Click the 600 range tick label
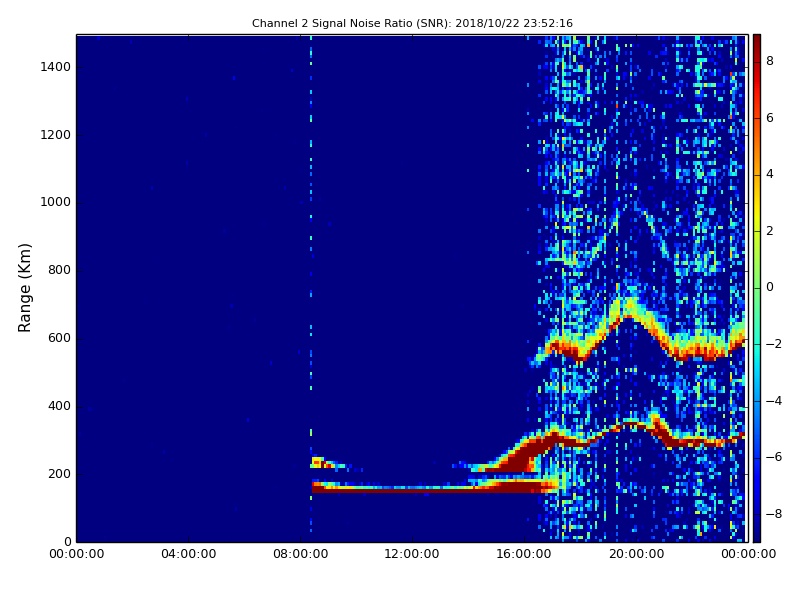800x600 pixels. pyautogui.click(x=59, y=338)
